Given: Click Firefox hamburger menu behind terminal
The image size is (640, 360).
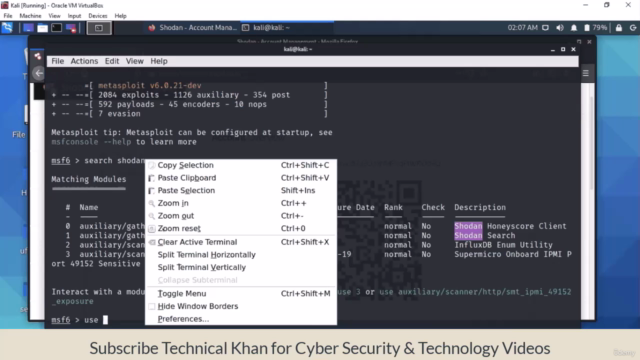Looking at the screenshot, I should (x=586, y=73).
